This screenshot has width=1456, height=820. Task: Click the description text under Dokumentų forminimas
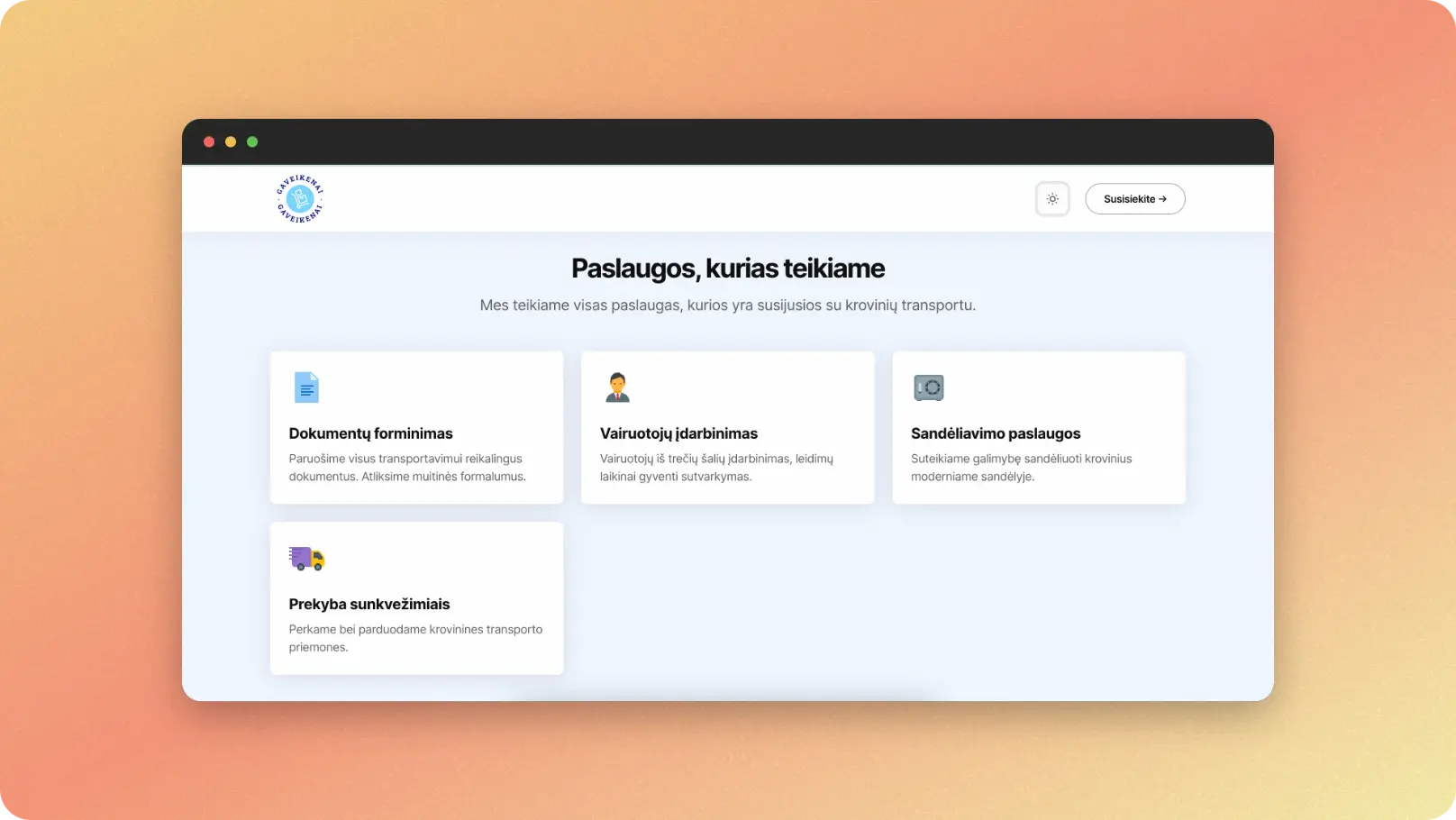407,468
